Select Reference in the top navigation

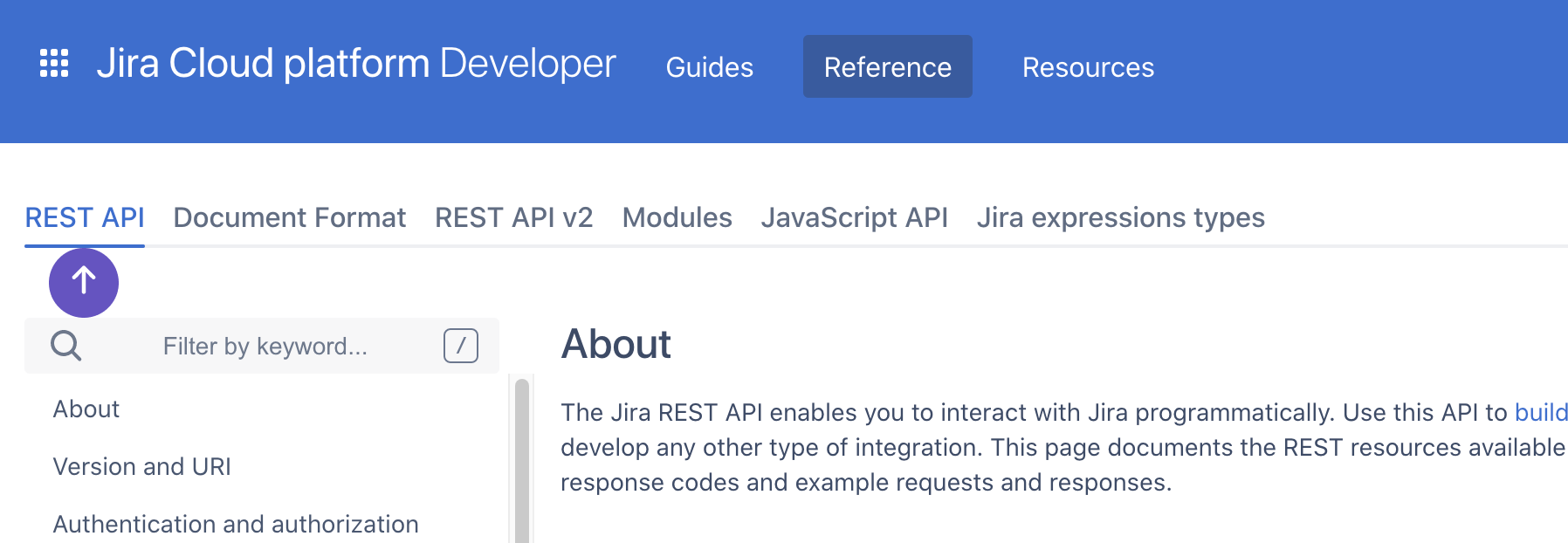pyautogui.click(x=887, y=67)
